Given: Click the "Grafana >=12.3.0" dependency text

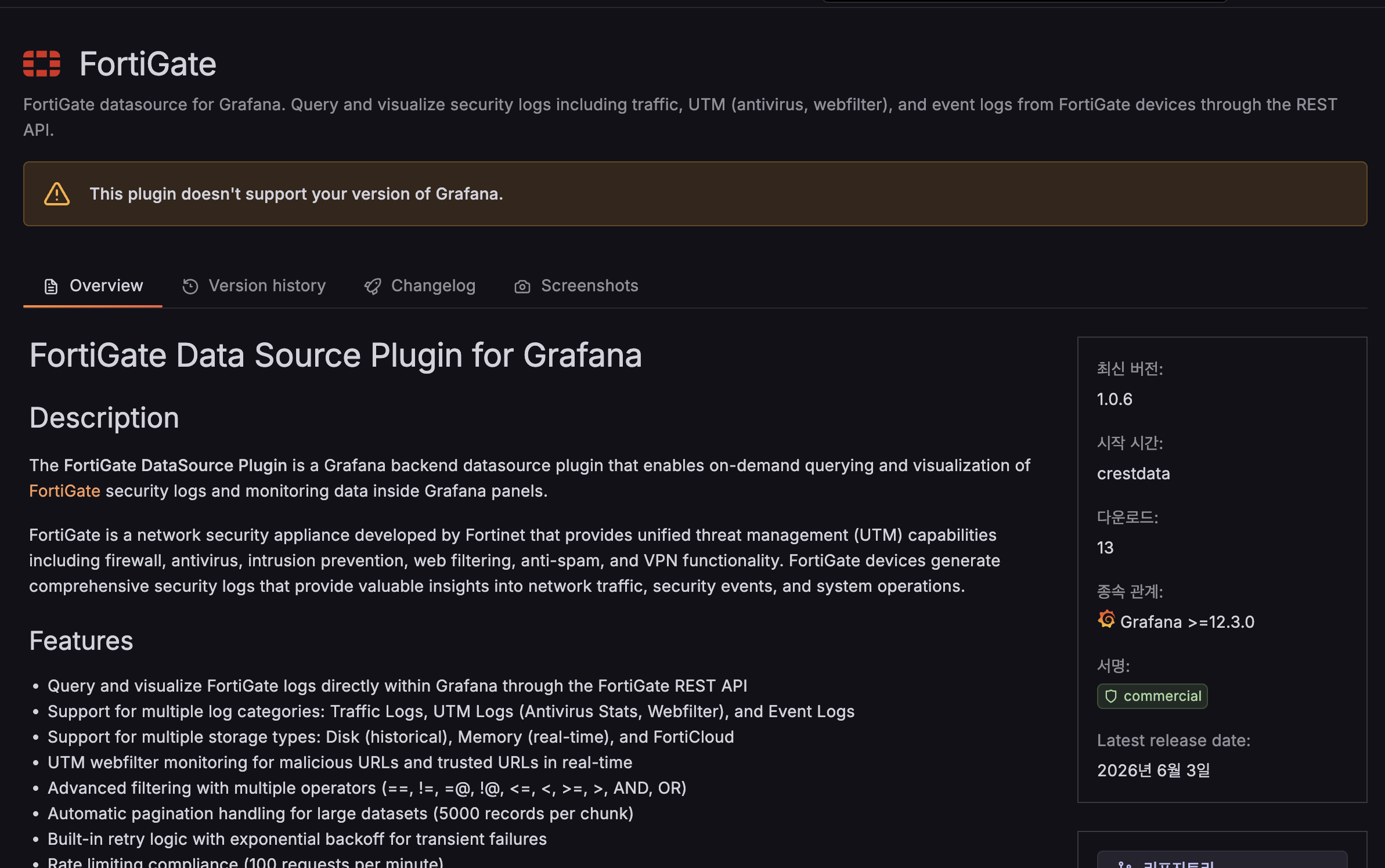Looking at the screenshot, I should pyautogui.click(x=1187, y=622).
